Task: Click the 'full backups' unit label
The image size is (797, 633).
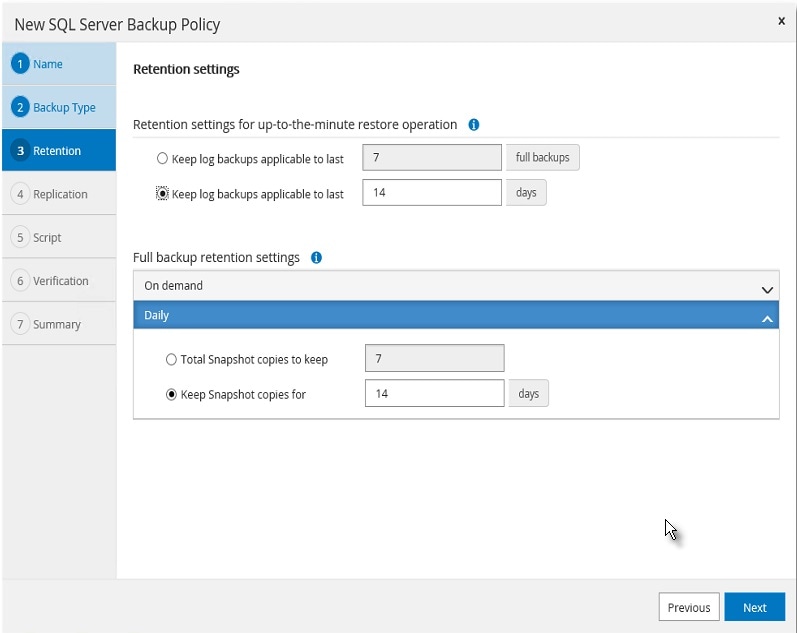Action: click(x=542, y=158)
